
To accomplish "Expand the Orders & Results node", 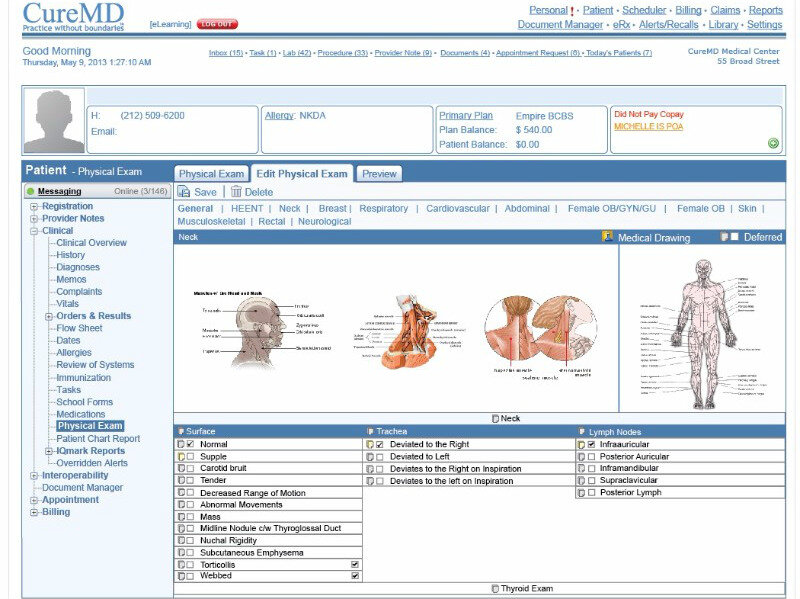I will coord(48,316).
